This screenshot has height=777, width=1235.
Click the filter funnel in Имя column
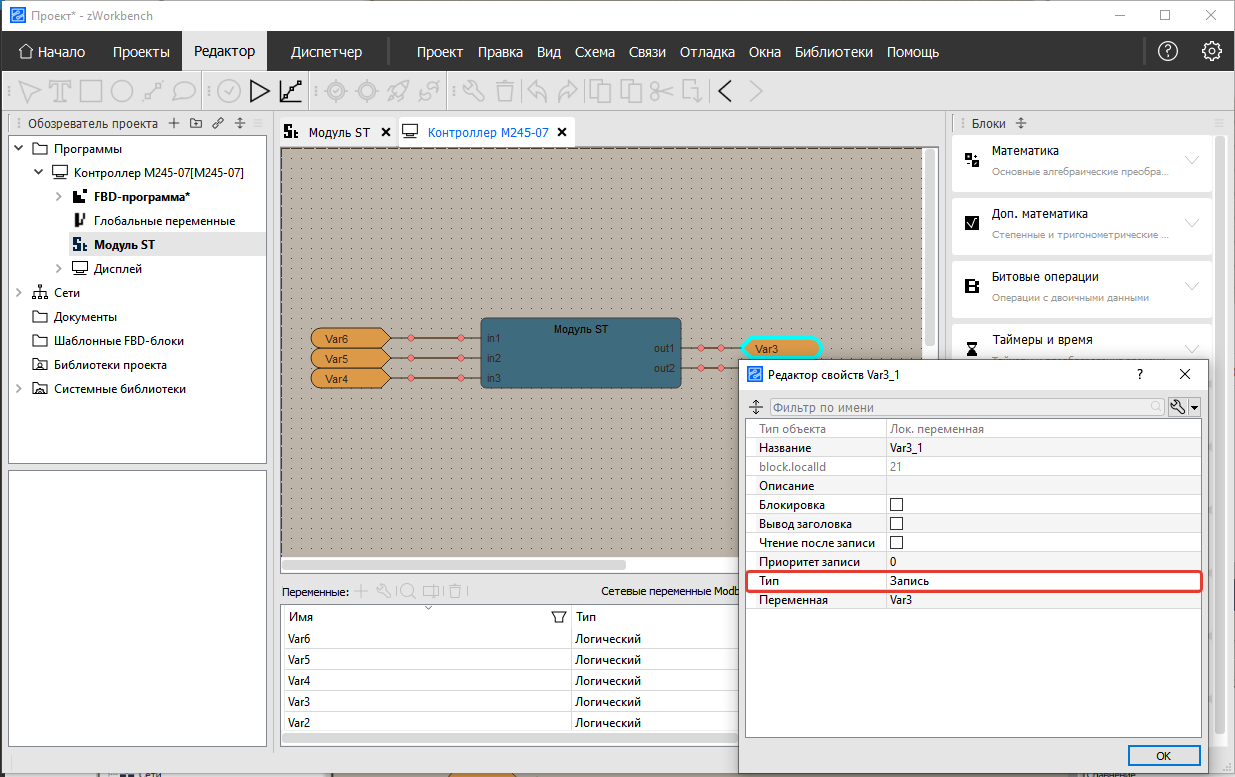(x=559, y=617)
